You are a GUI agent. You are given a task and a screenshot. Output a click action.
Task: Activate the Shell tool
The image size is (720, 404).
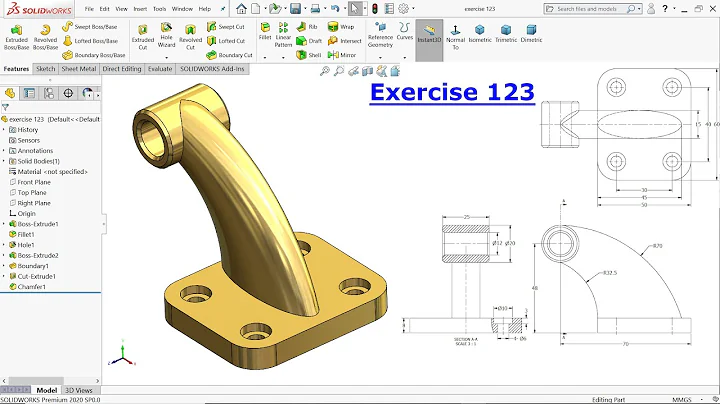point(309,55)
